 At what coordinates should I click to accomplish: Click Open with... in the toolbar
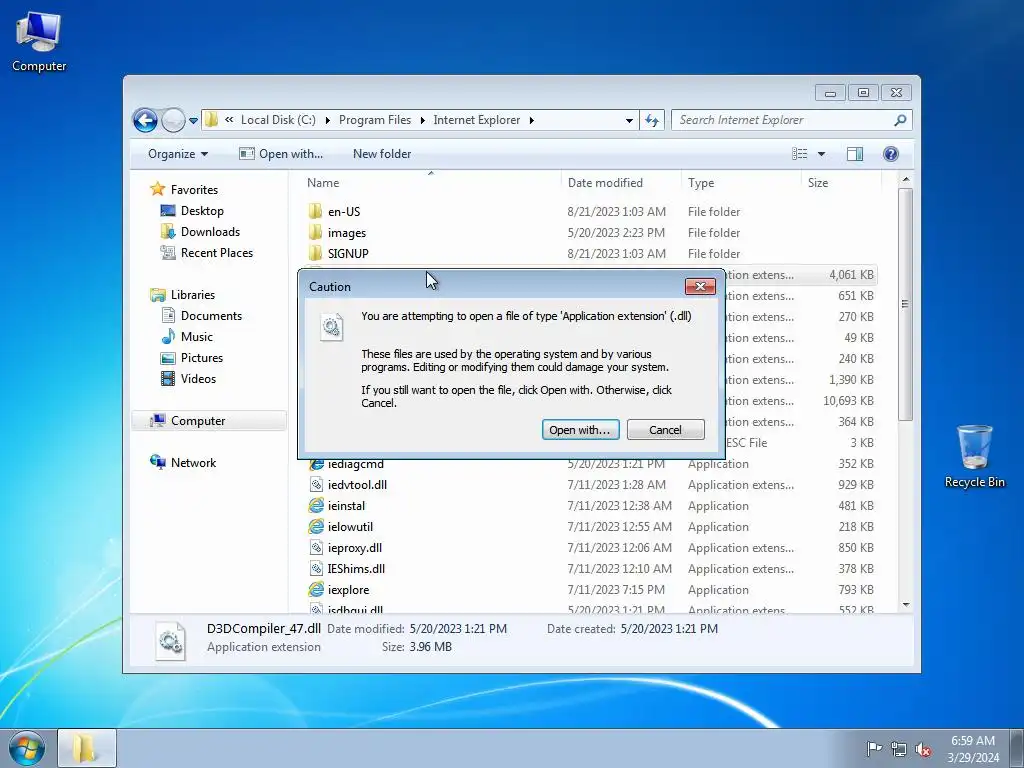[281, 154]
